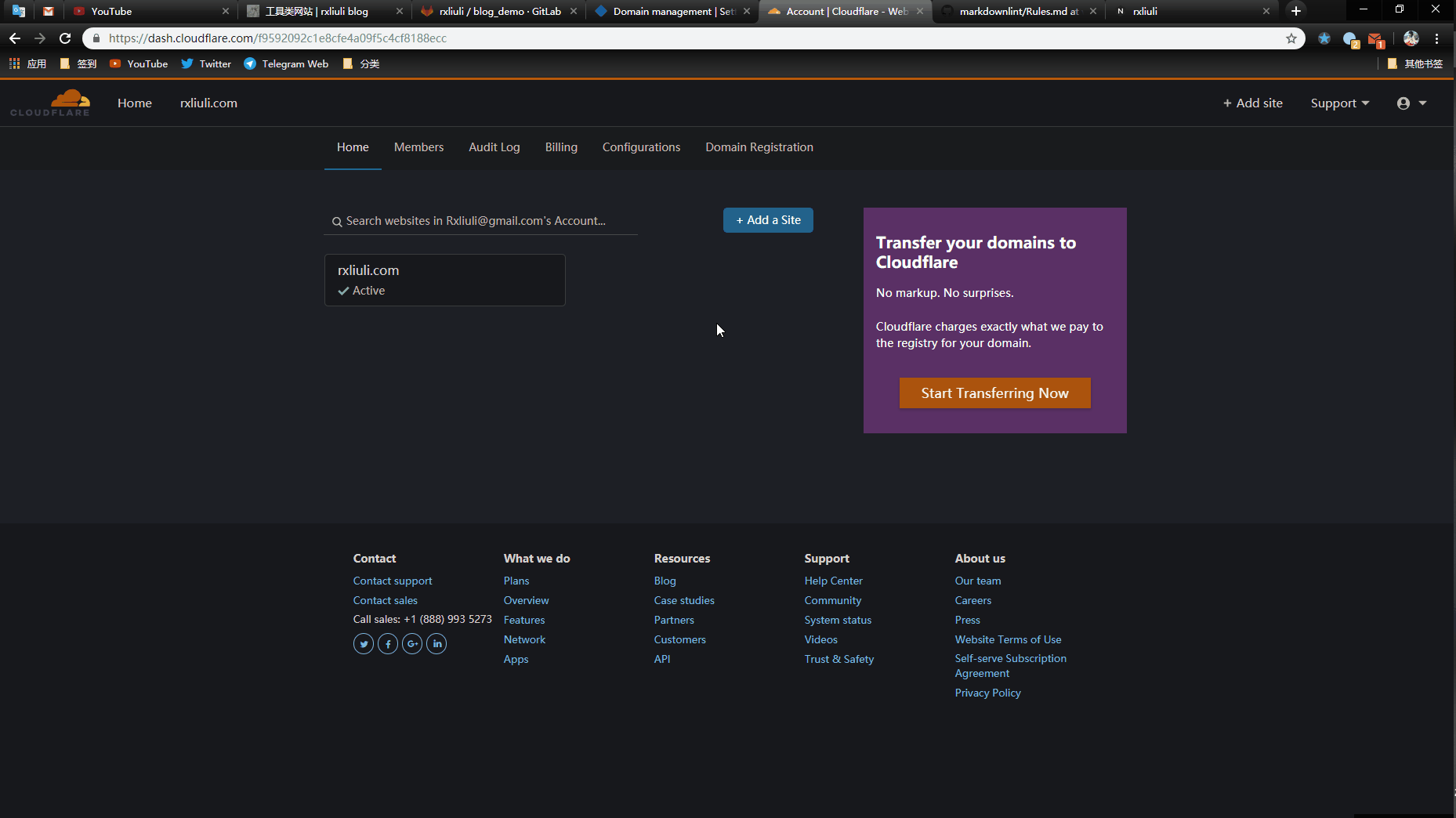This screenshot has height=818, width=1456.
Task: Click the Chrome profile avatar icon
Action: [x=1411, y=38]
